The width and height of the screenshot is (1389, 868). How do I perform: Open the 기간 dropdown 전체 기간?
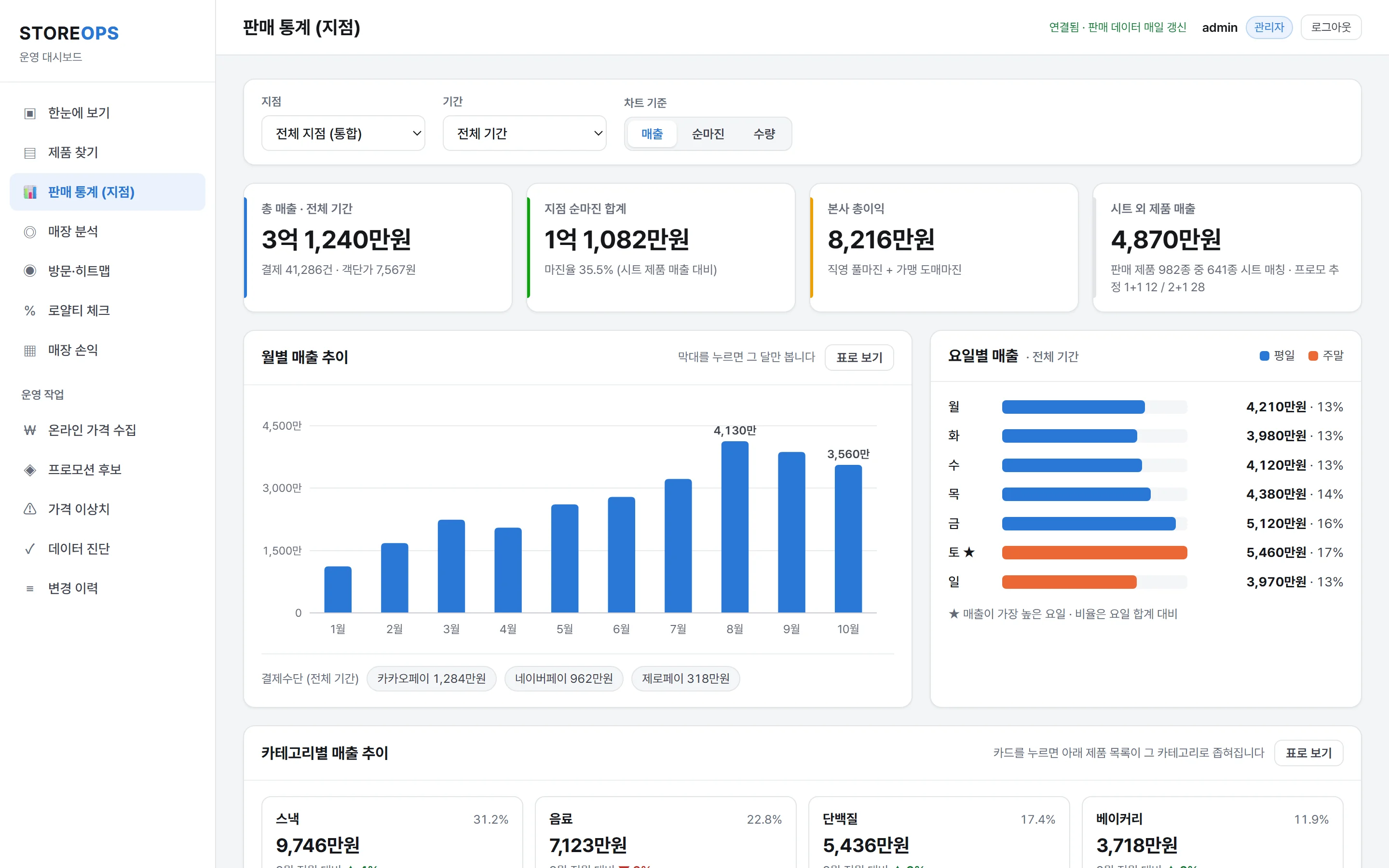pyautogui.click(x=525, y=133)
